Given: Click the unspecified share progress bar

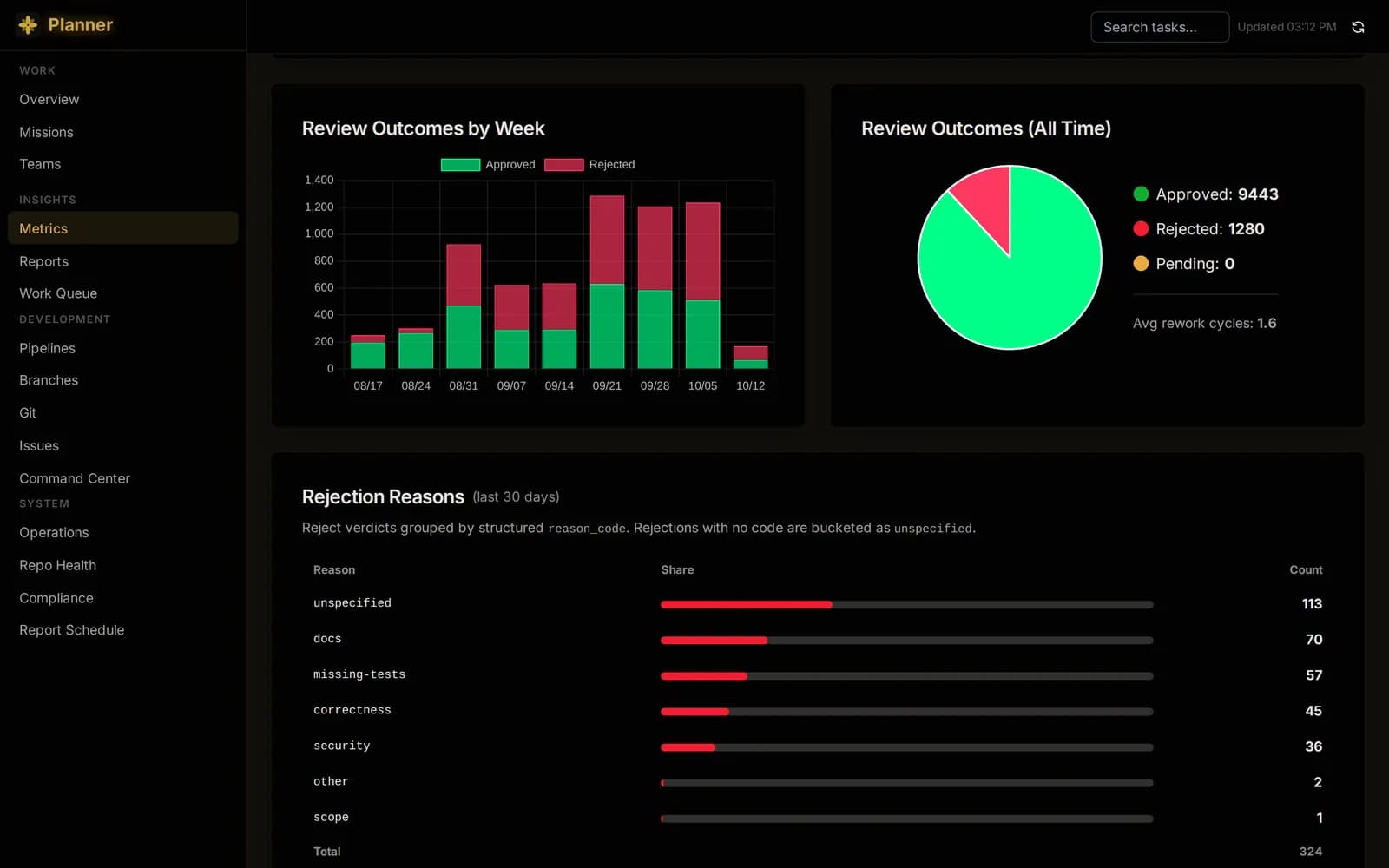Looking at the screenshot, I should tap(907, 604).
